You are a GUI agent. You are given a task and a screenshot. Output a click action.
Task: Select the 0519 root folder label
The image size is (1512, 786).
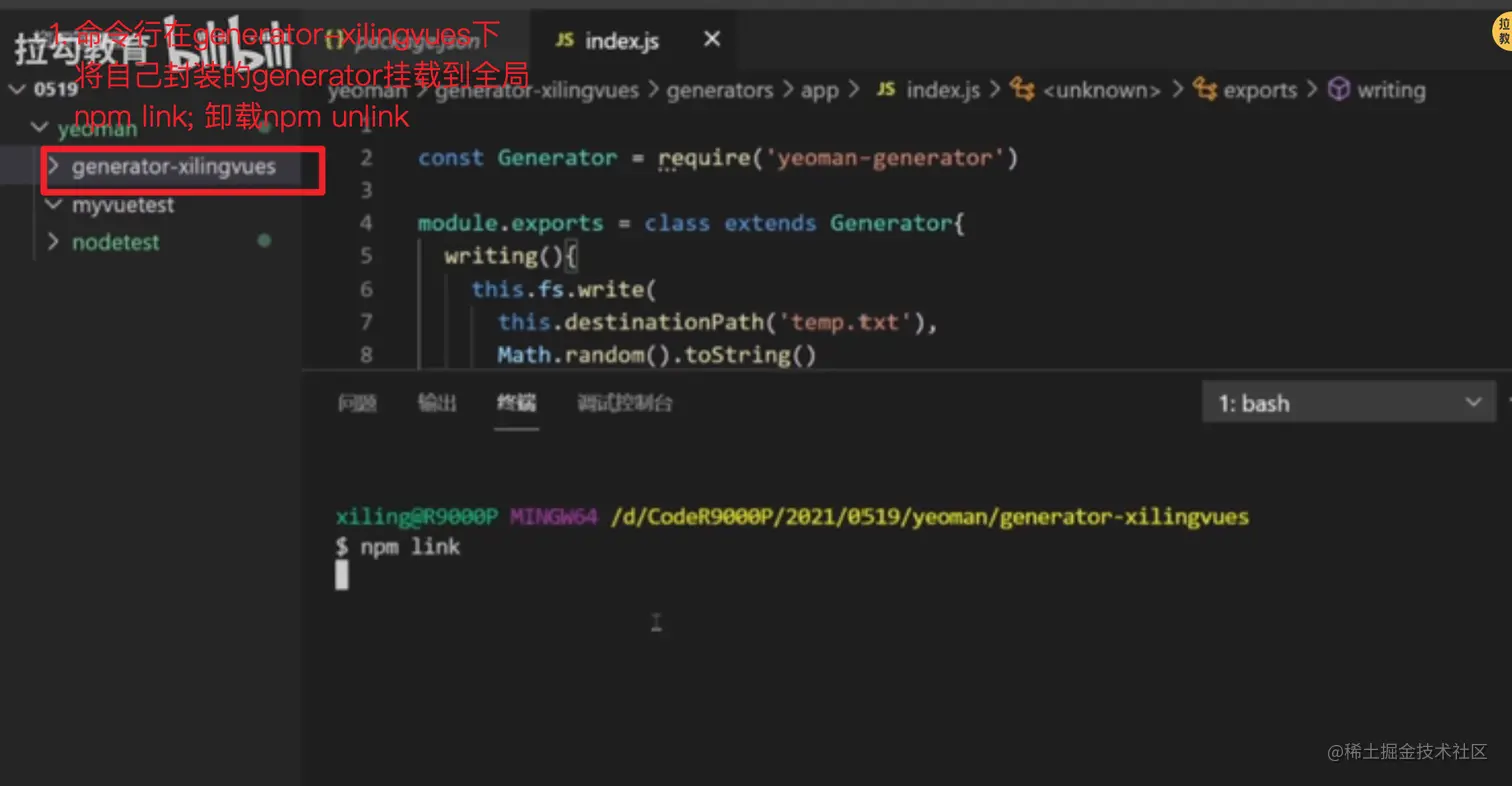coord(55,88)
